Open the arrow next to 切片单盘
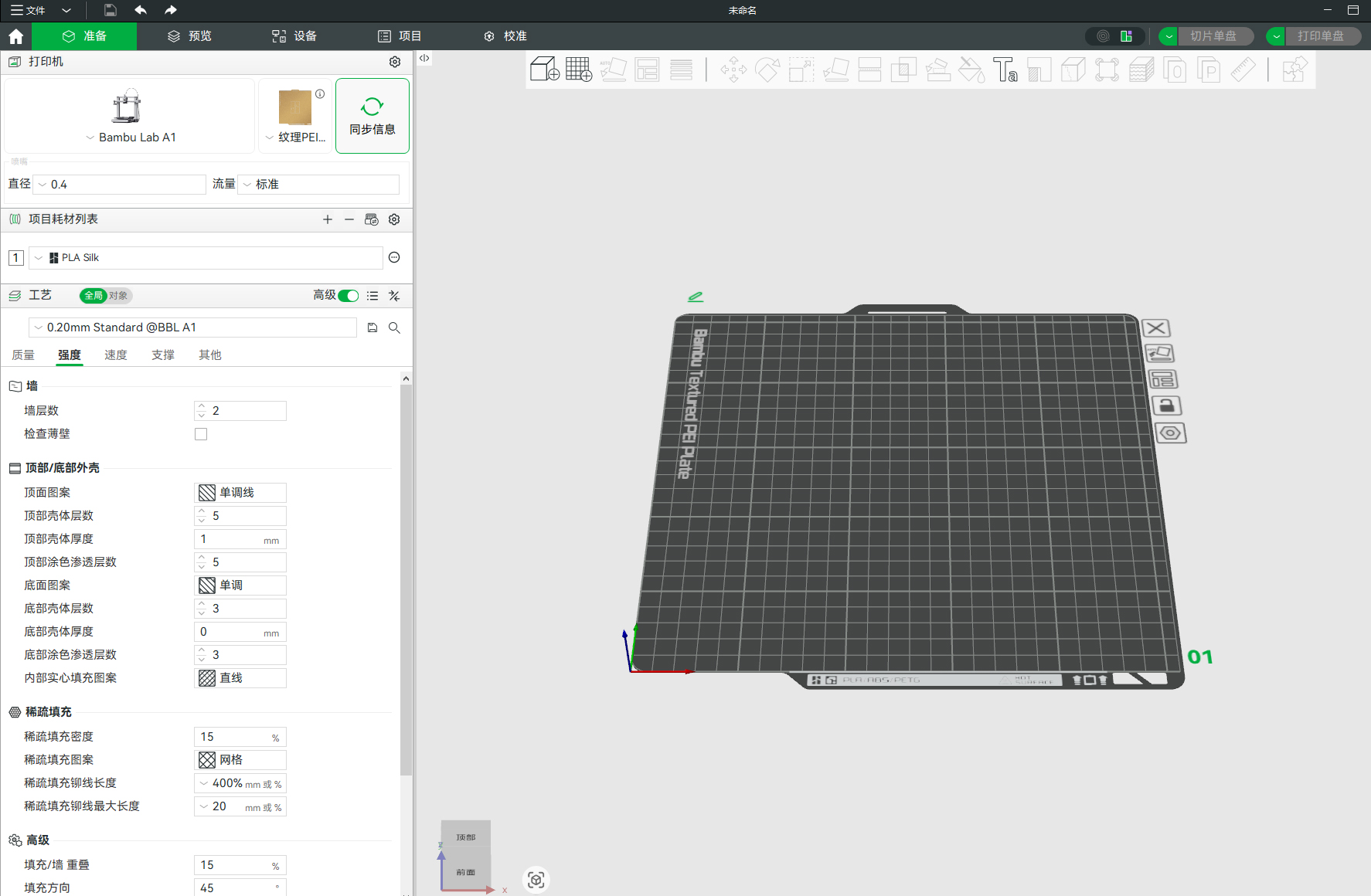Image resolution: width=1371 pixels, height=896 pixels. (x=1169, y=36)
